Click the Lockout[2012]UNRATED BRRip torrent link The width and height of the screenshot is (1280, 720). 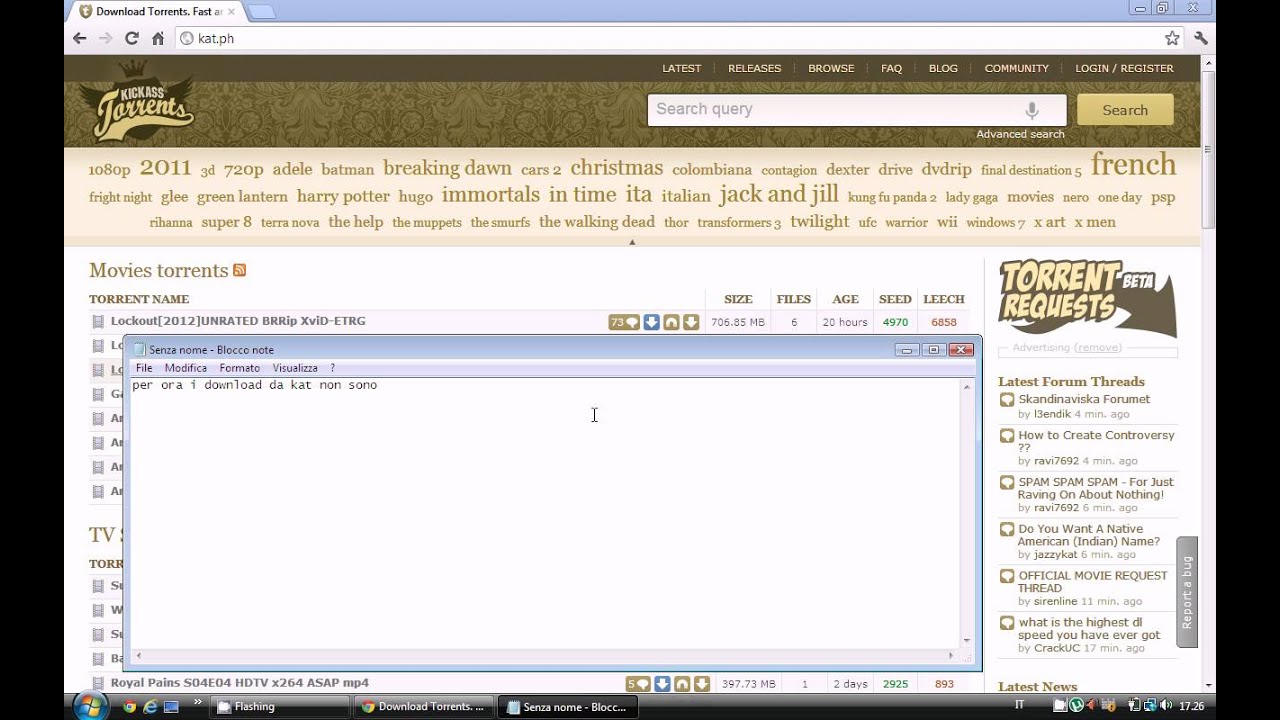tap(238, 321)
